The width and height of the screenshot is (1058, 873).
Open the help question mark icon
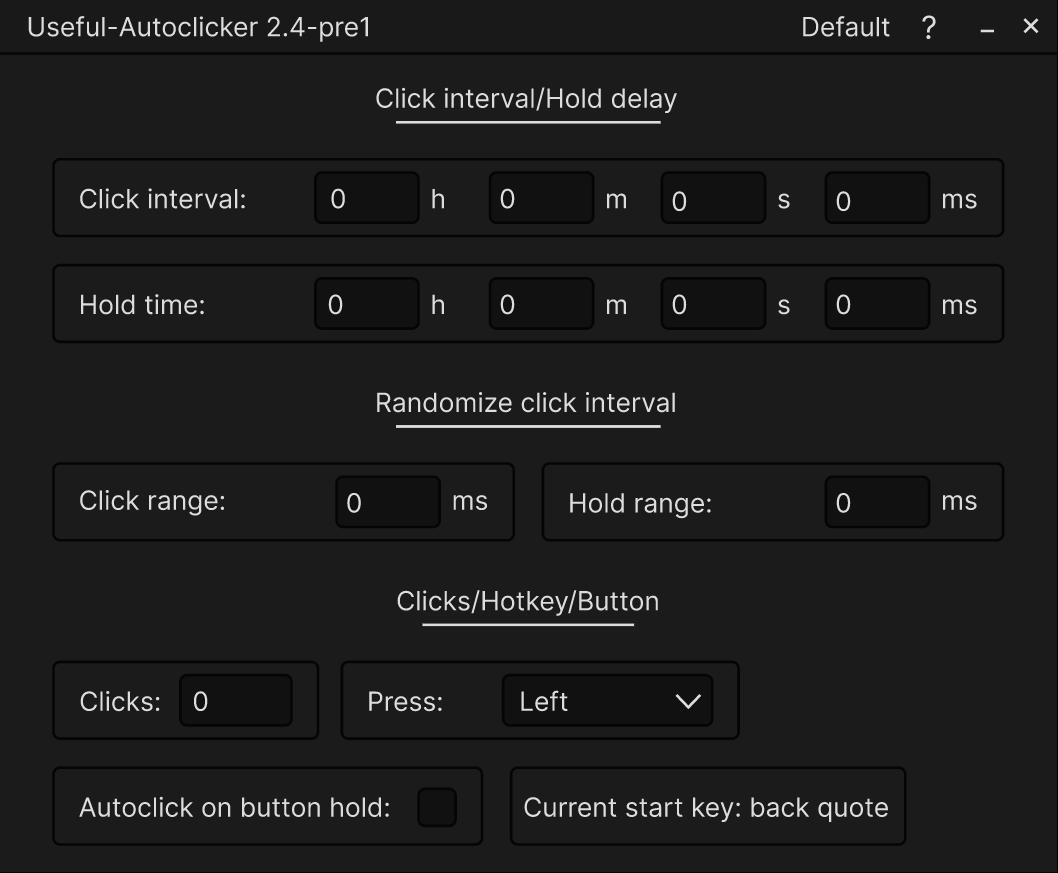click(928, 28)
